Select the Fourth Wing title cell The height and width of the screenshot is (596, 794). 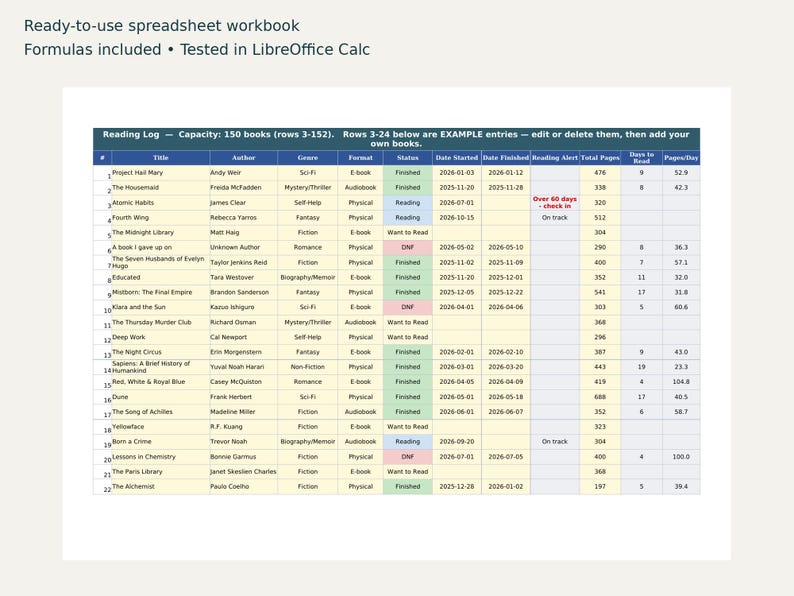(161, 217)
